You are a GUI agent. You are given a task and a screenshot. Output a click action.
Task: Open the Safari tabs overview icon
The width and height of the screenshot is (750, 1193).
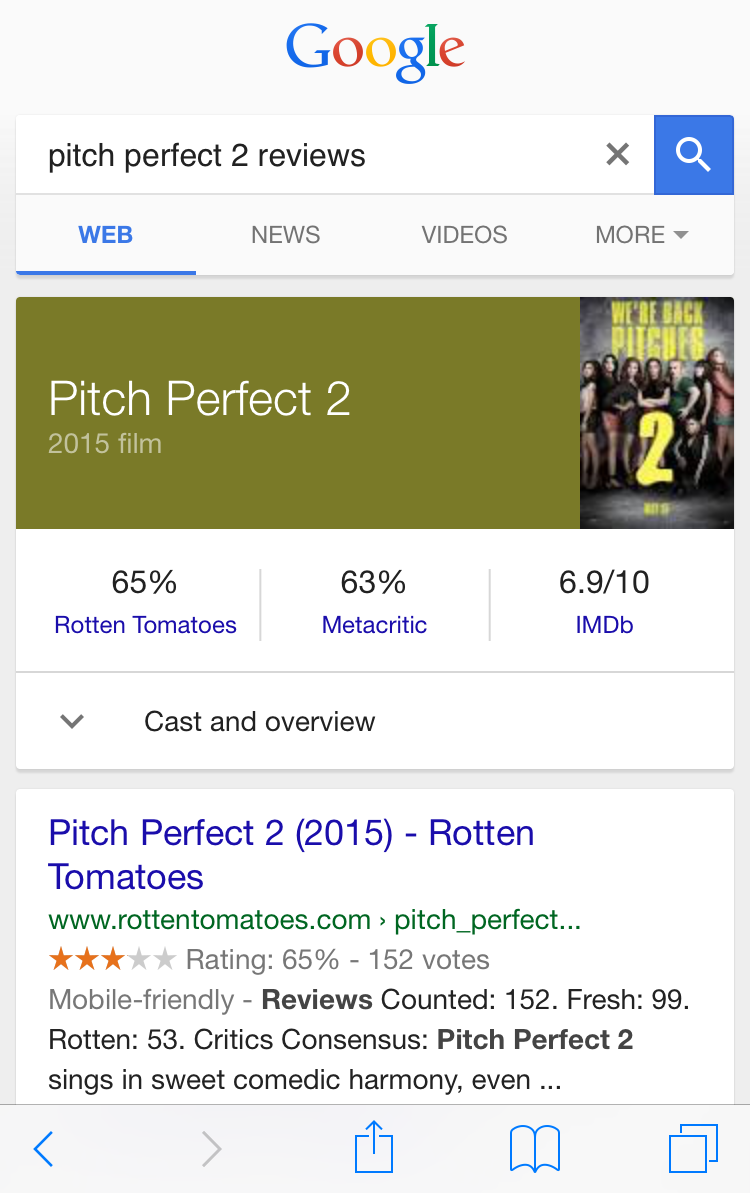point(693,1148)
